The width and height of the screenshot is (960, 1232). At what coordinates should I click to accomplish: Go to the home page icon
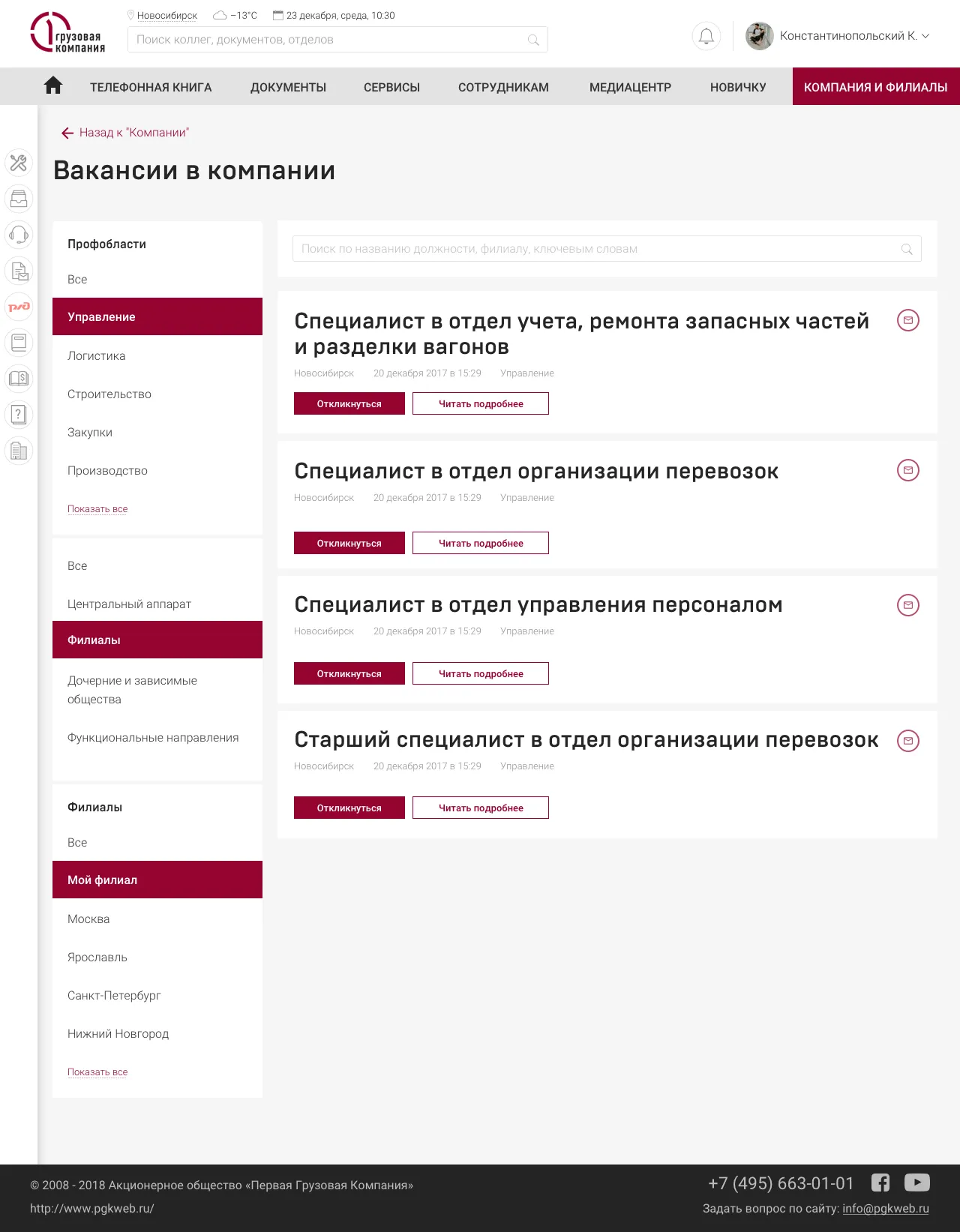[53, 85]
